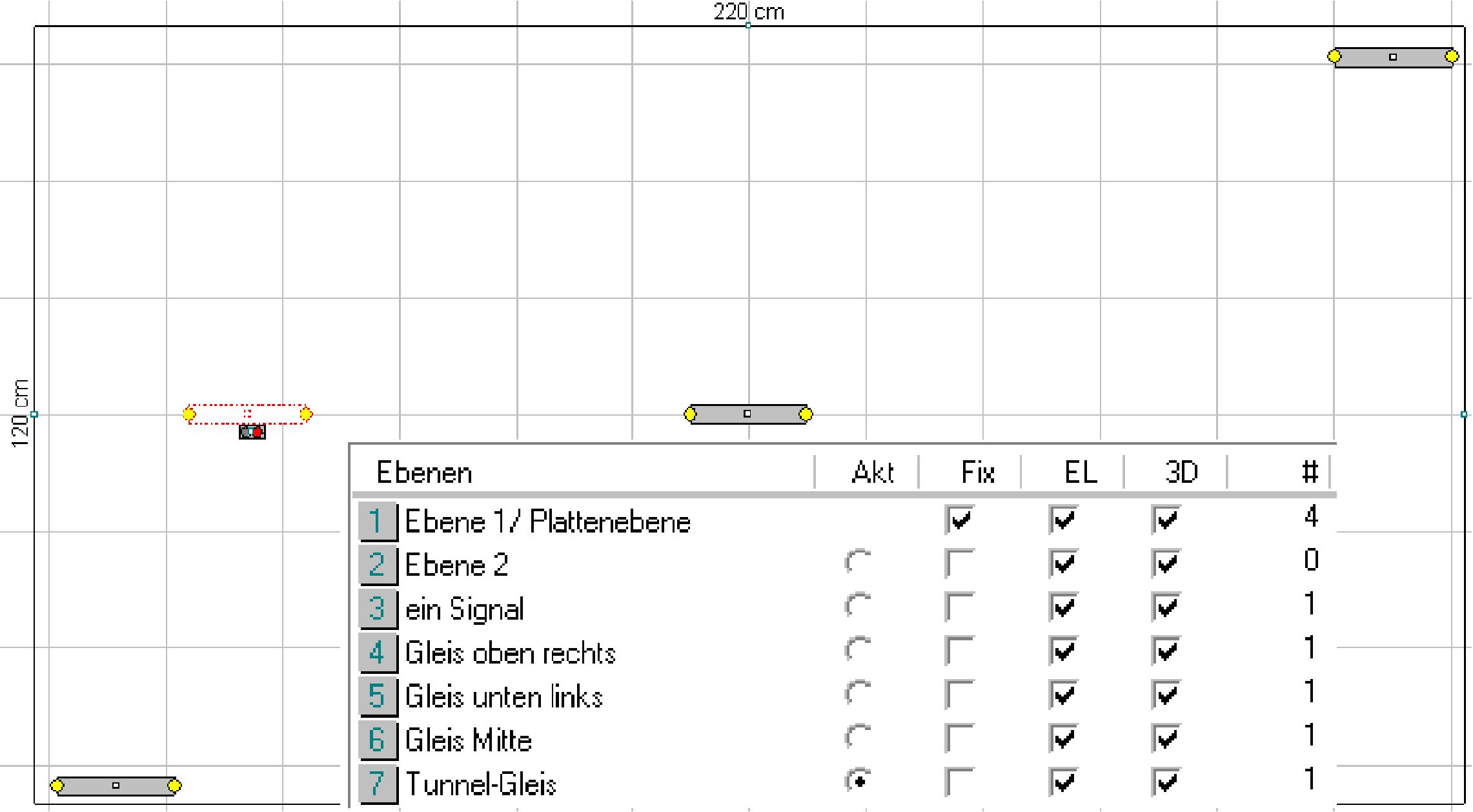
Task: Click the signal symbol below the dashed track
Action: tap(252, 432)
